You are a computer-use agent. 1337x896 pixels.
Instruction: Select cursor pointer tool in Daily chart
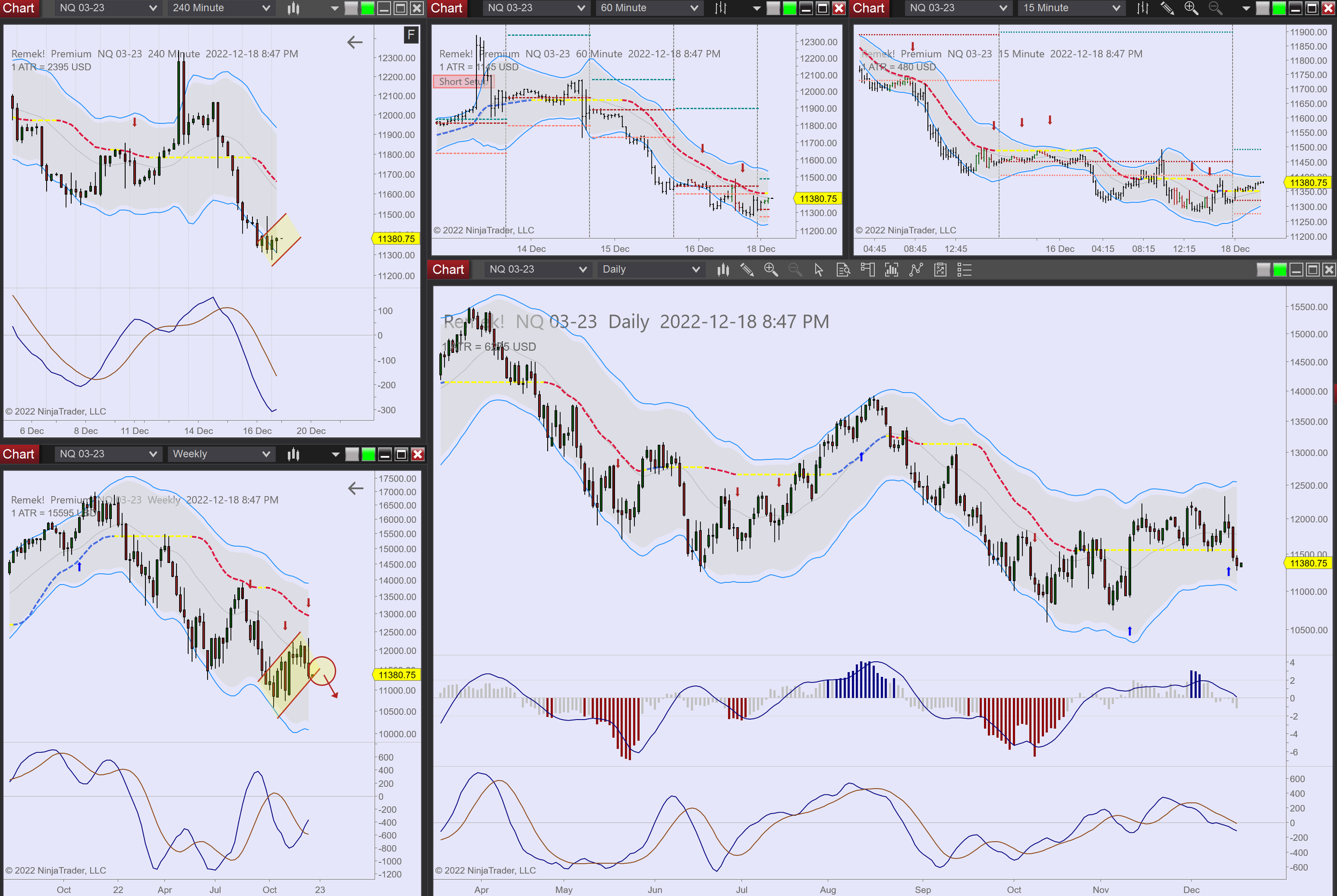point(819,269)
